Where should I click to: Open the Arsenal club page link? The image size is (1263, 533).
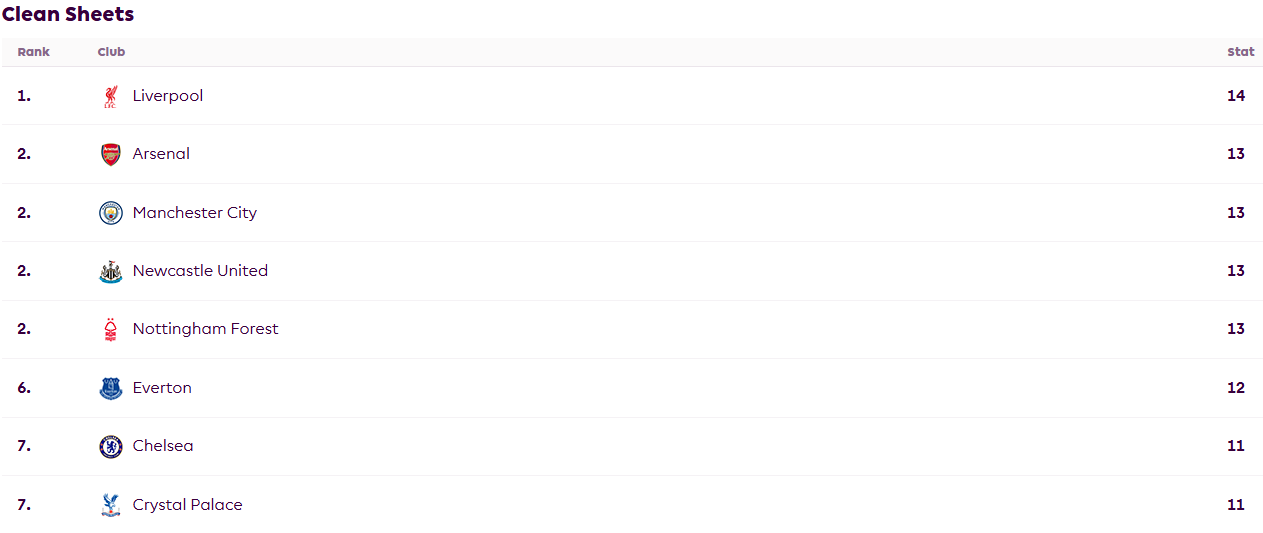pyautogui.click(x=161, y=154)
